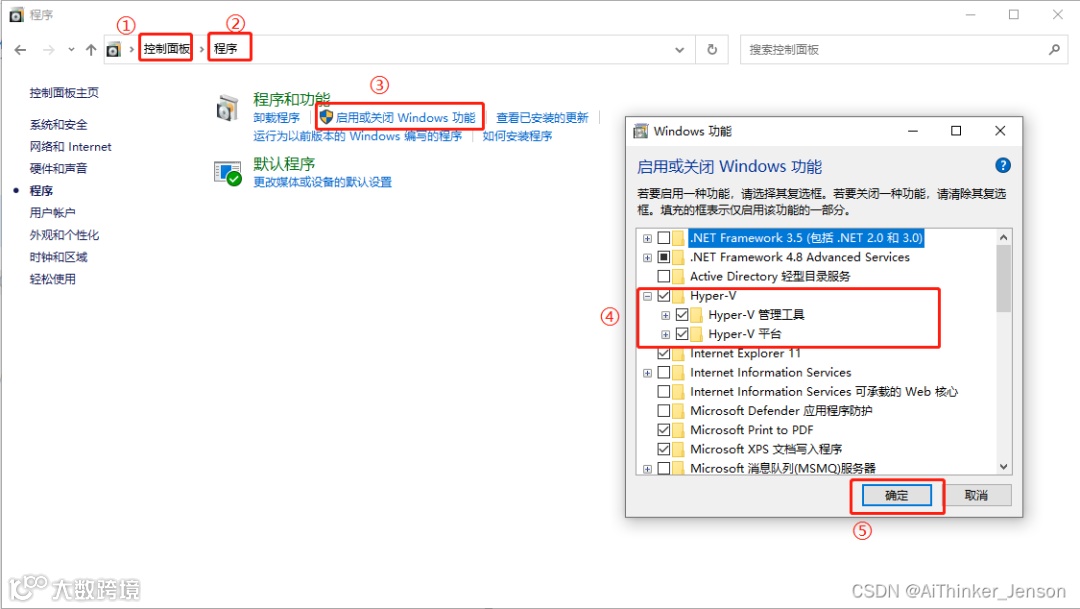Check Microsoft Defender 应用程序防护 checkbox

coord(664,411)
